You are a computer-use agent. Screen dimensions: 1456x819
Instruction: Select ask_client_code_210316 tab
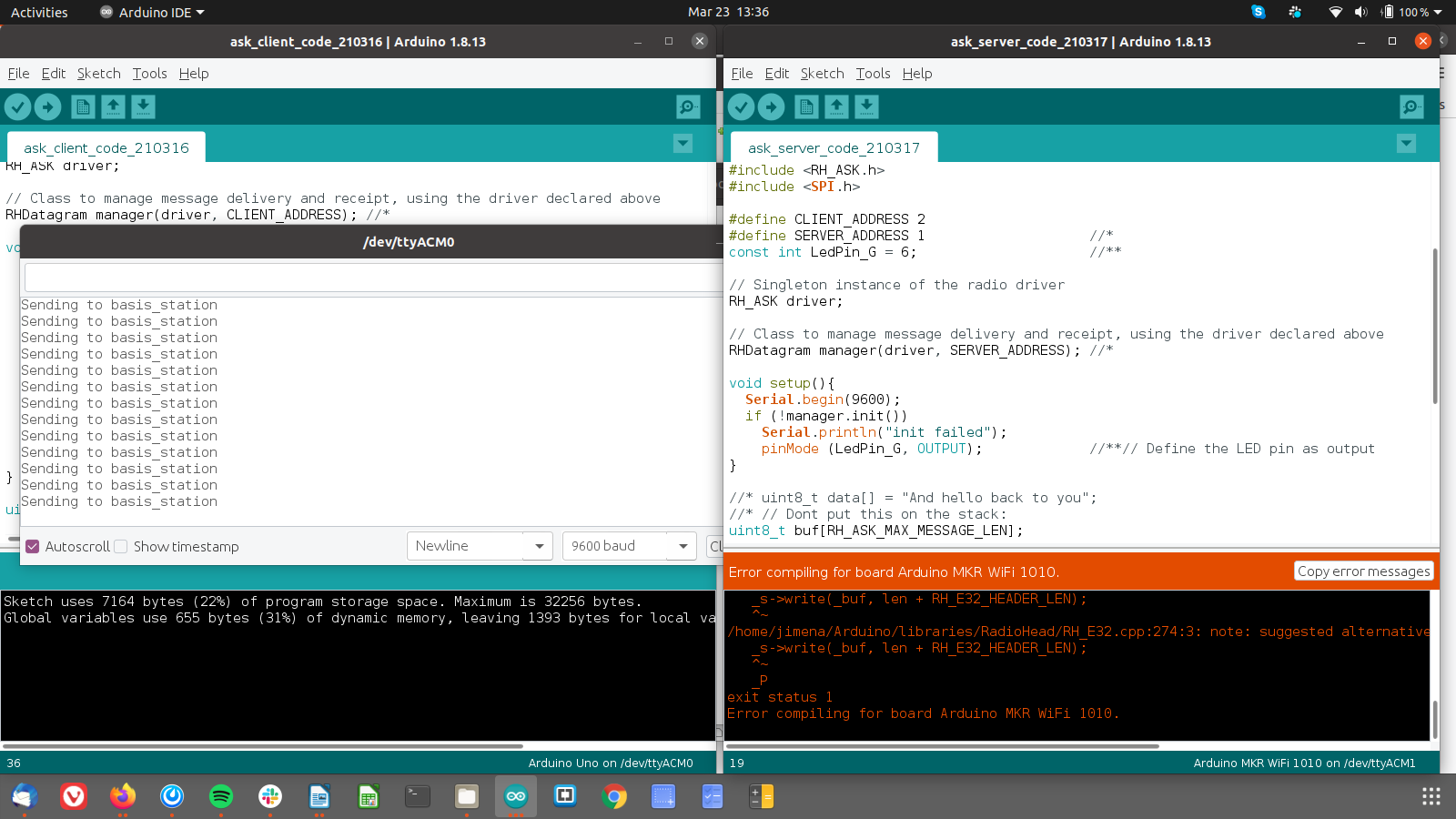point(106,147)
